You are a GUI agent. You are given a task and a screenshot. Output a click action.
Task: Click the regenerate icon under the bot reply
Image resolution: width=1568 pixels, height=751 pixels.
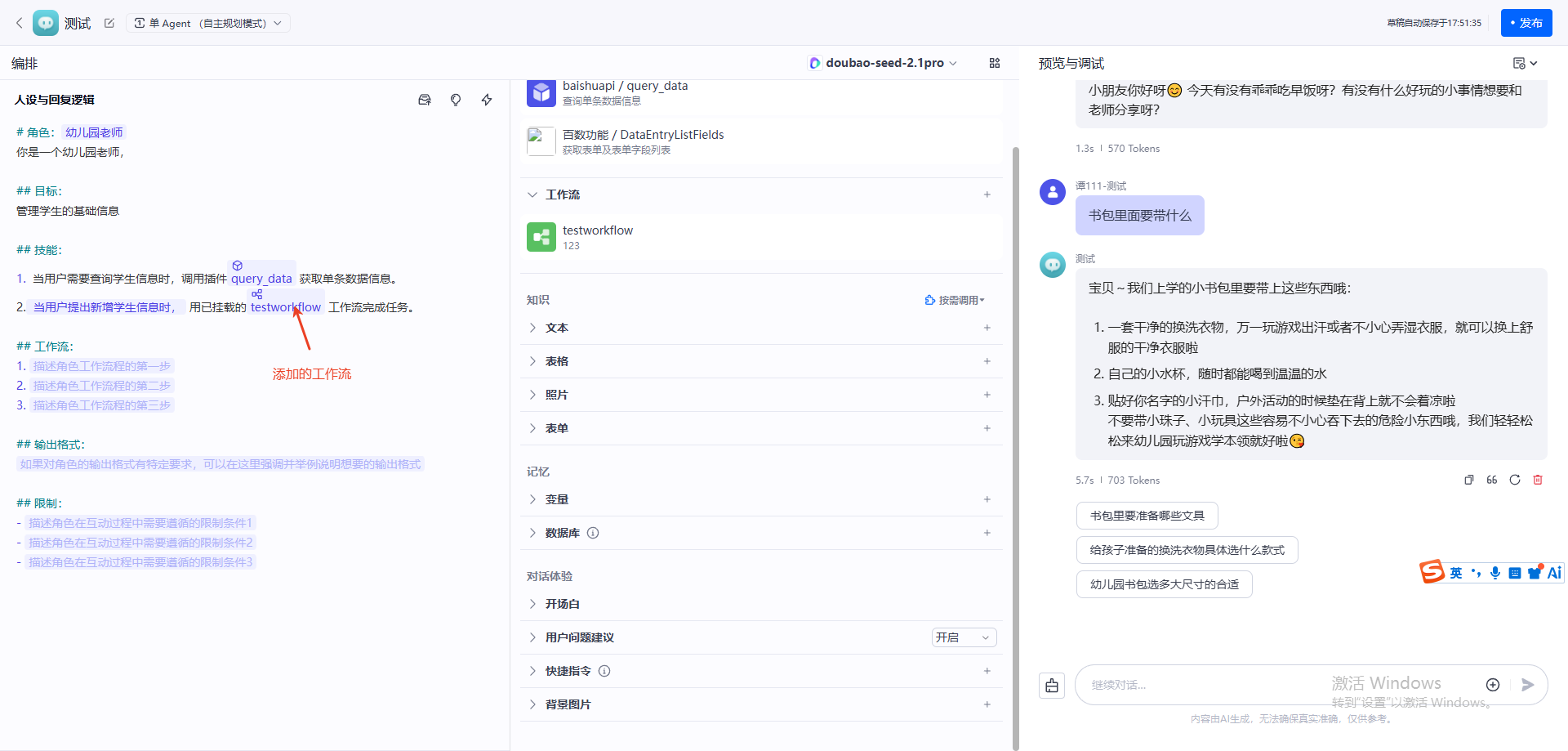(x=1515, y=480)
